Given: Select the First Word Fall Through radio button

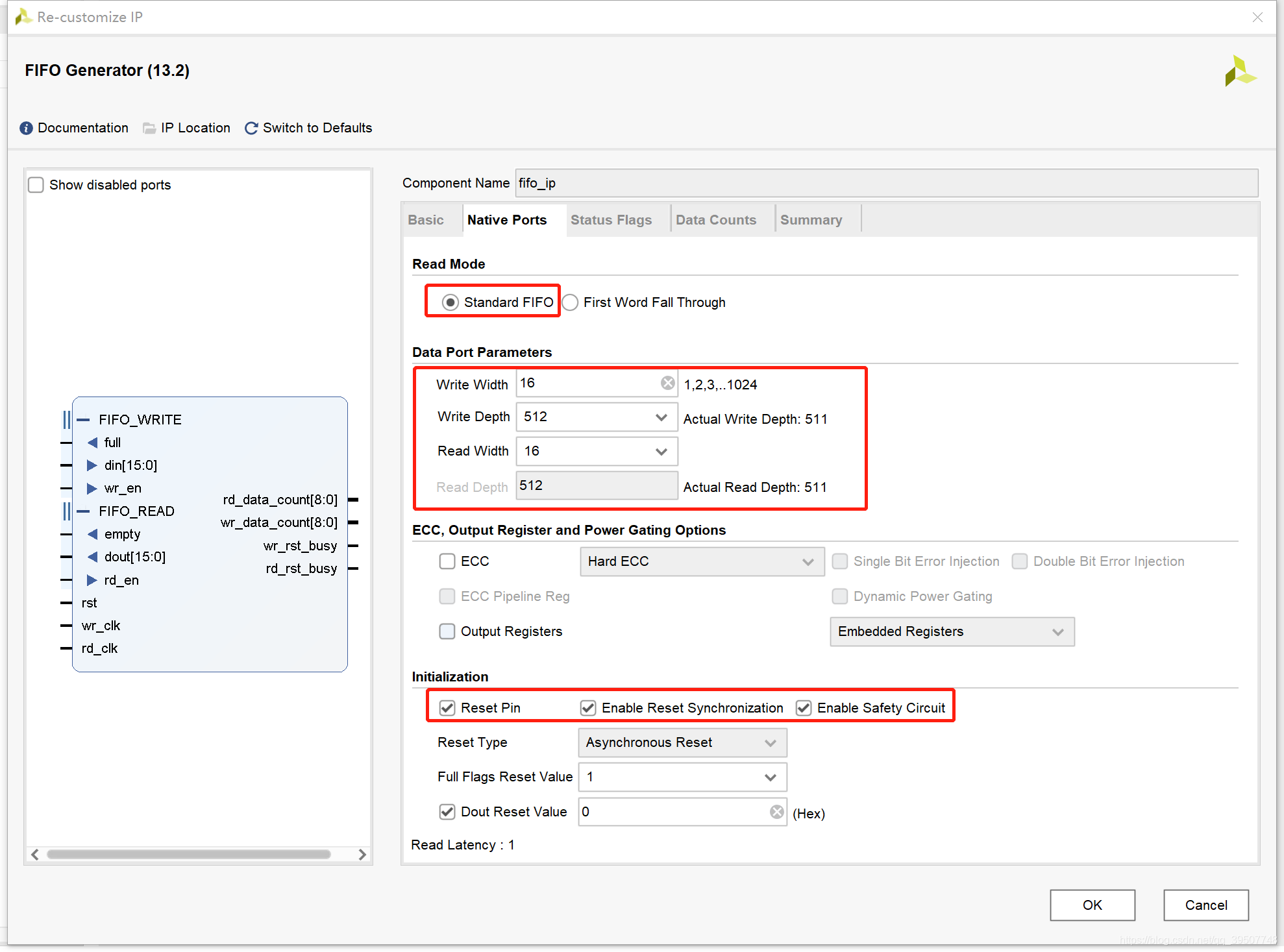Looking at the screenshot, I should [x=570, y=302].
